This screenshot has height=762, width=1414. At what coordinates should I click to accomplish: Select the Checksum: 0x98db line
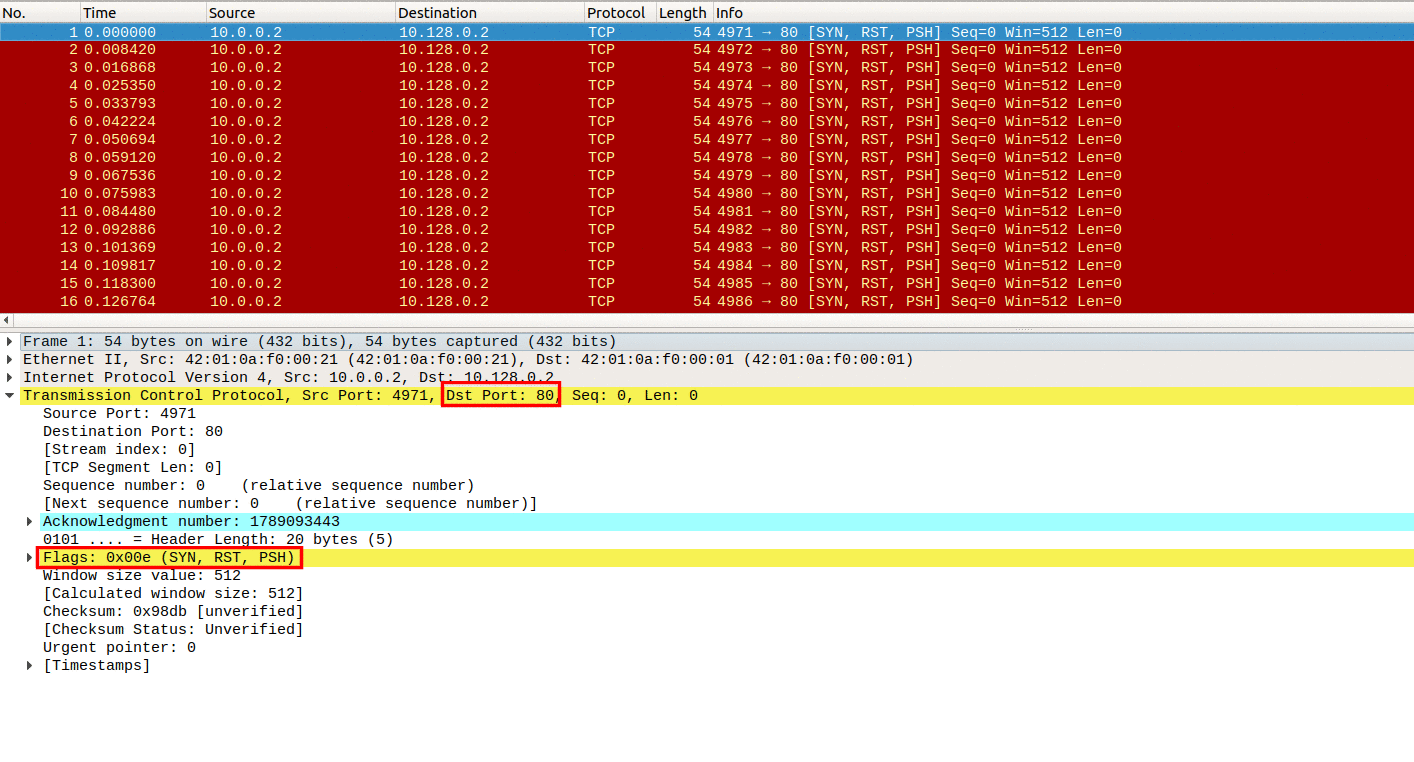coord(173,612)
